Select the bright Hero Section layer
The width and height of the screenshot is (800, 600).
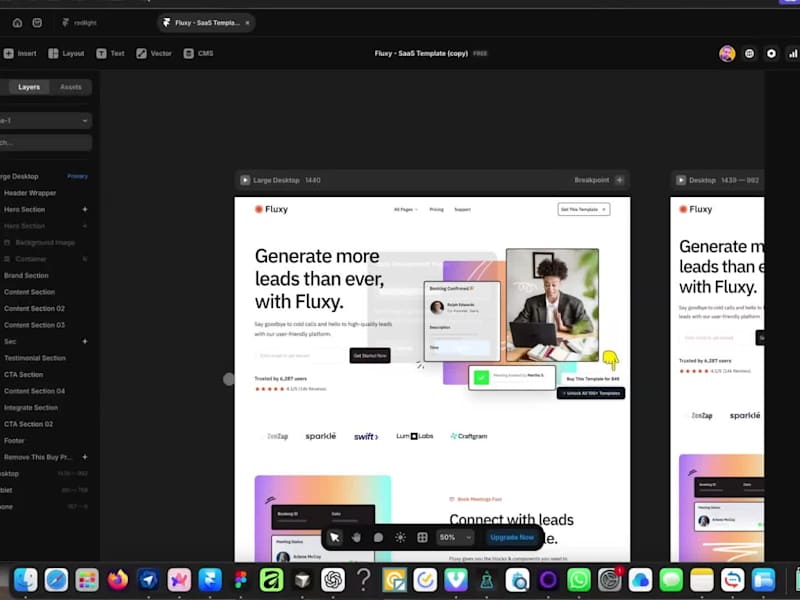24,210
